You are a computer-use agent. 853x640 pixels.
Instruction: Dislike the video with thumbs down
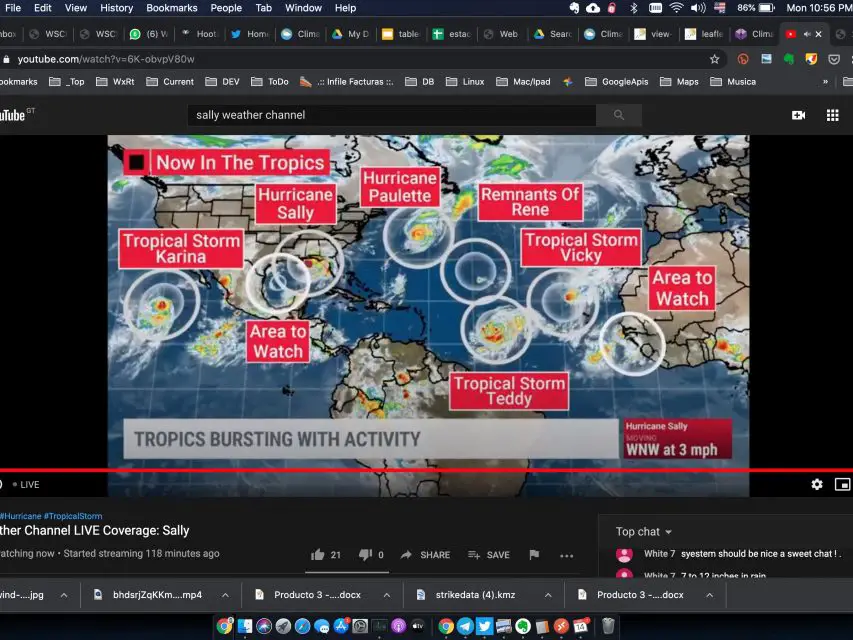tap(365, 555)
